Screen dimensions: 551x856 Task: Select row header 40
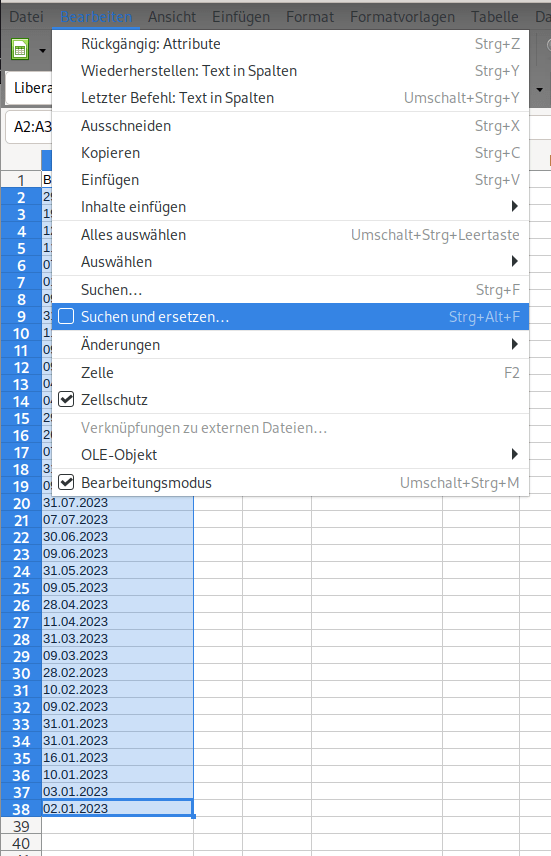21,843
